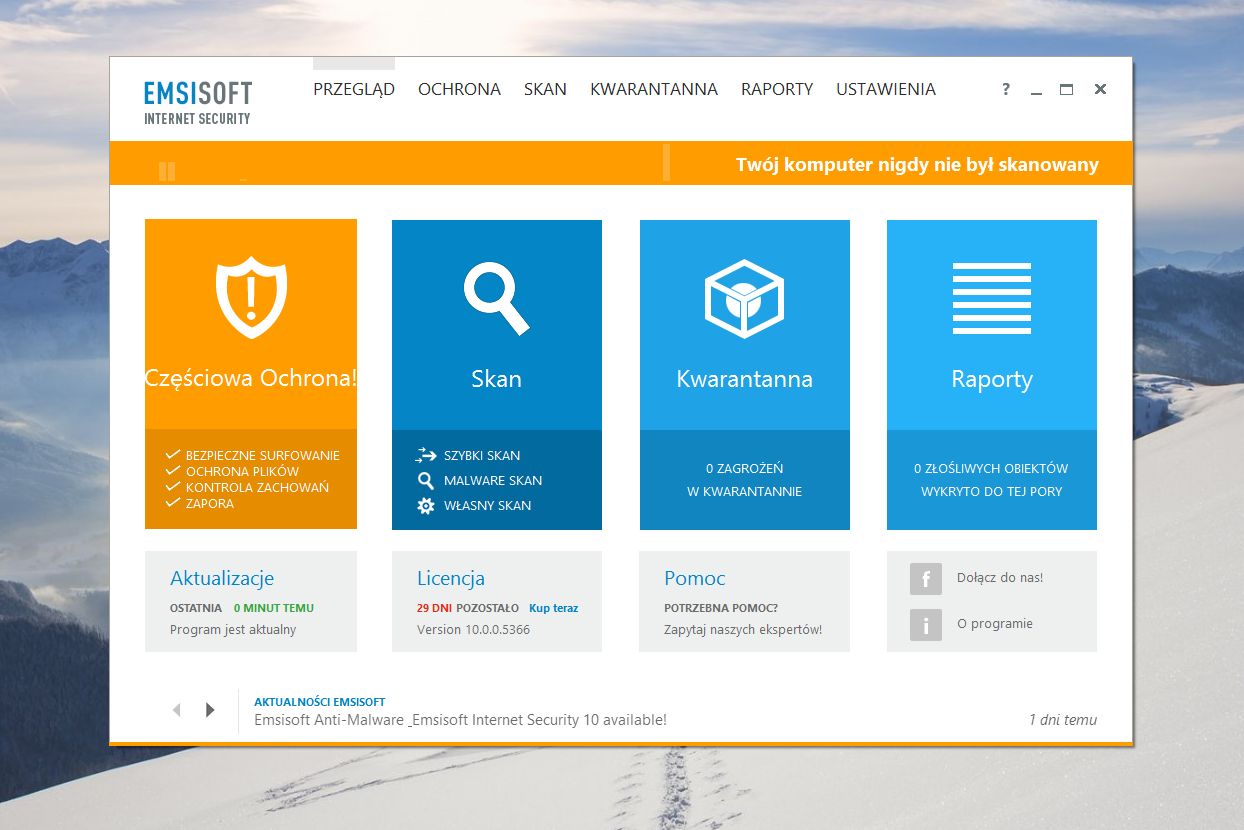Click the Kup teraz link
Viewport: 1244px width, 830px height.
554,608
